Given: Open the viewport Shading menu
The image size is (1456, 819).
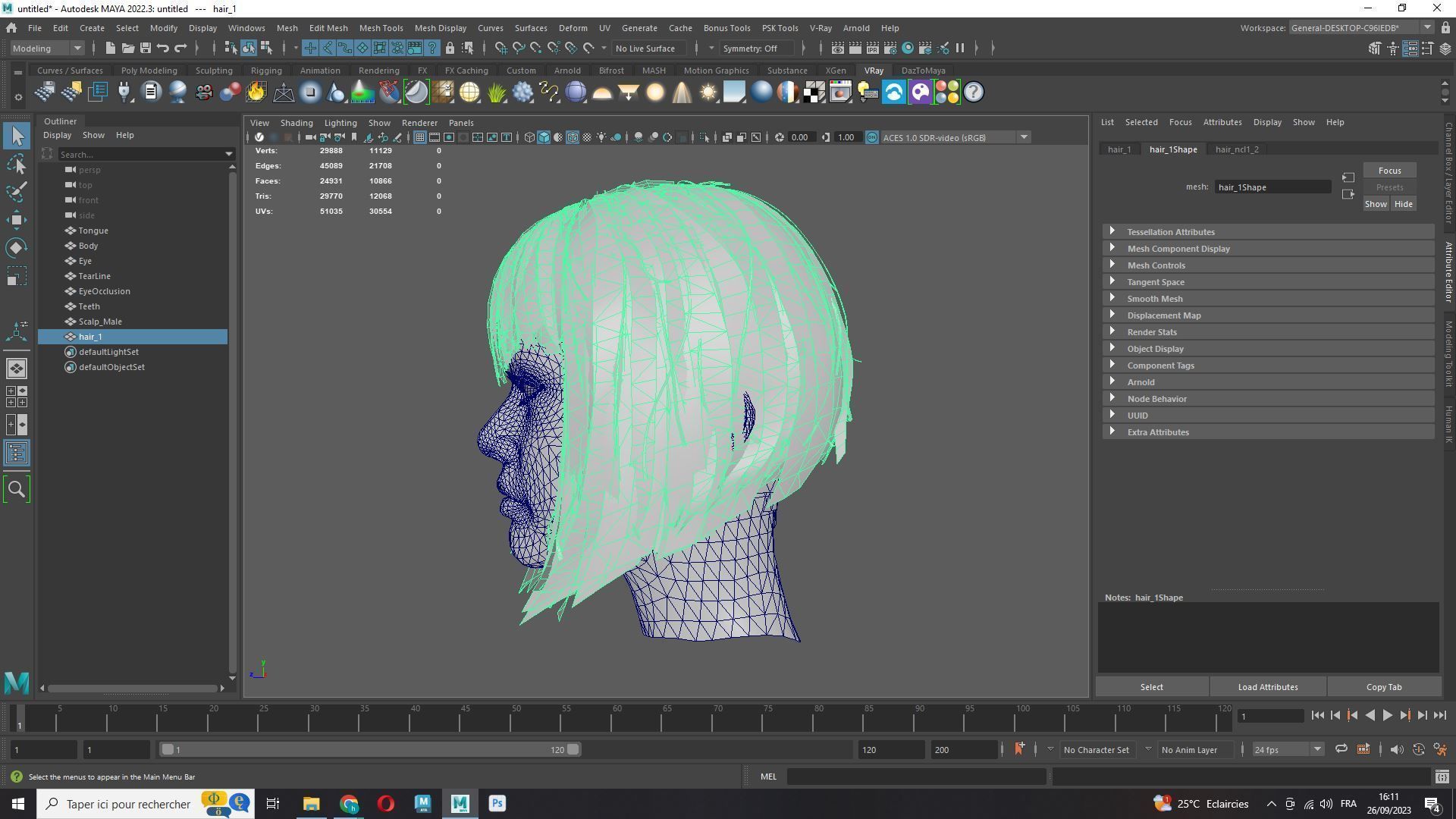Looking at the screenshot, I should click(x=297, y=123).
